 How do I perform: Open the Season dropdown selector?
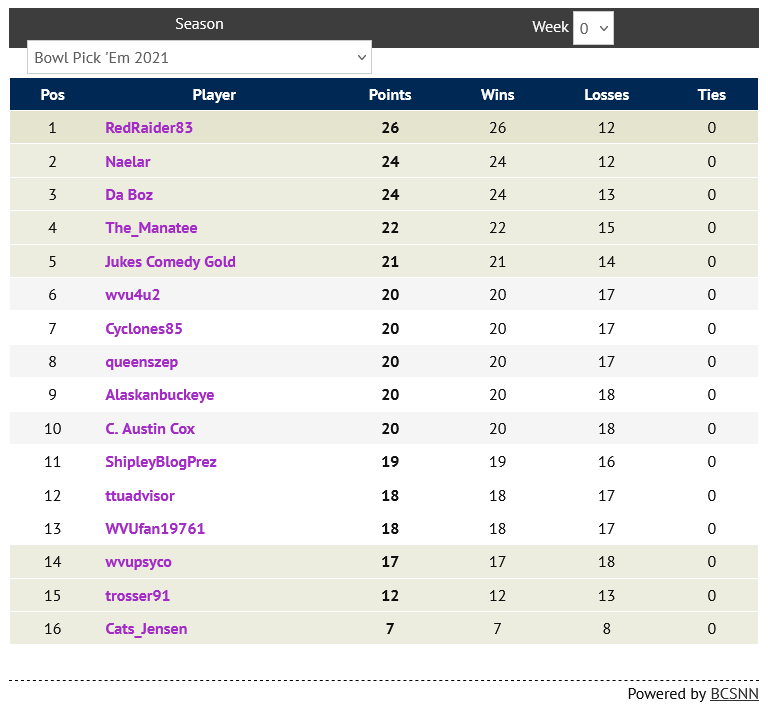(199, 58)
